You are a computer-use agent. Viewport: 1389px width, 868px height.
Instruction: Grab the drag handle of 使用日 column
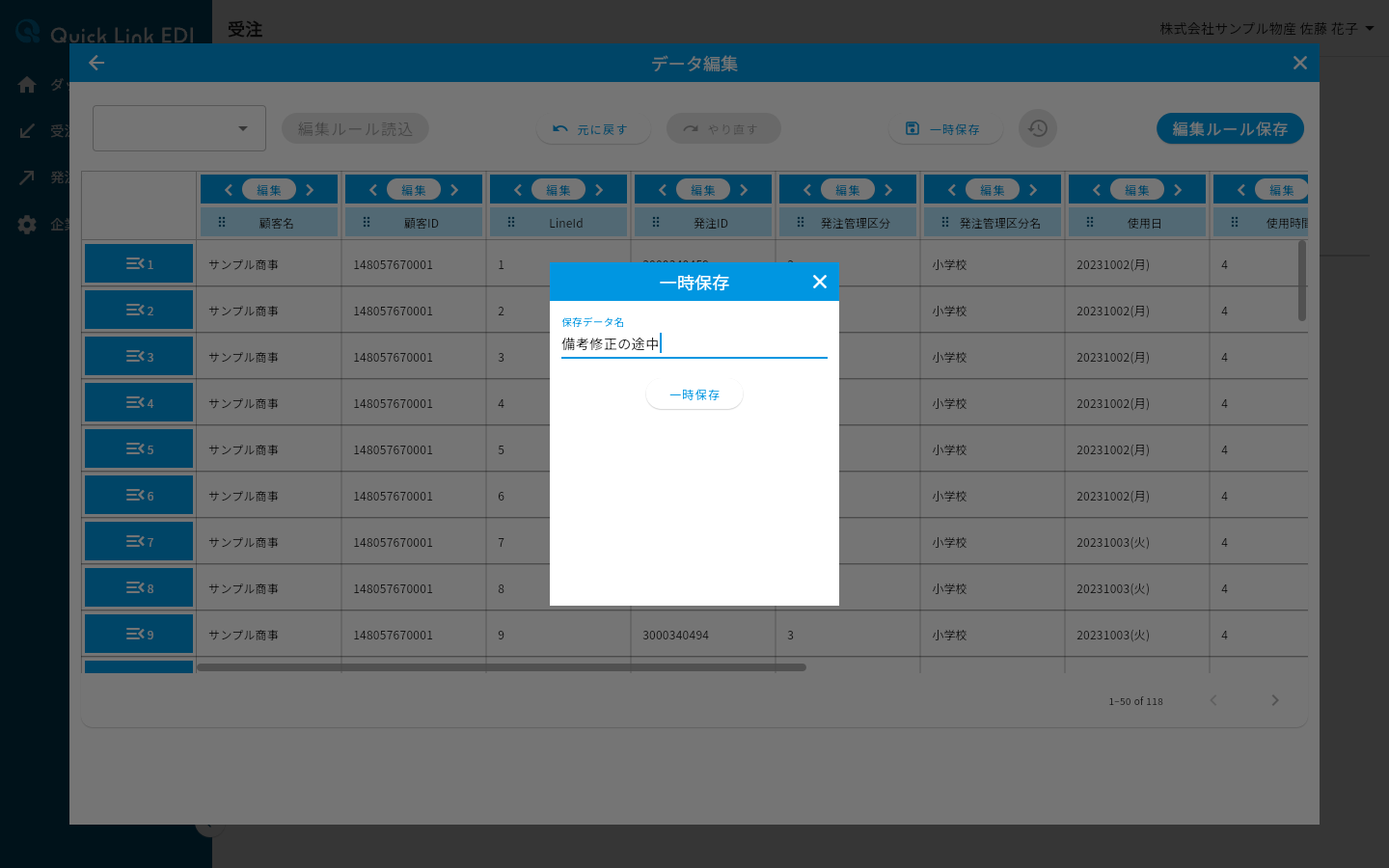pyautogui.click(x=1090, y=222)
